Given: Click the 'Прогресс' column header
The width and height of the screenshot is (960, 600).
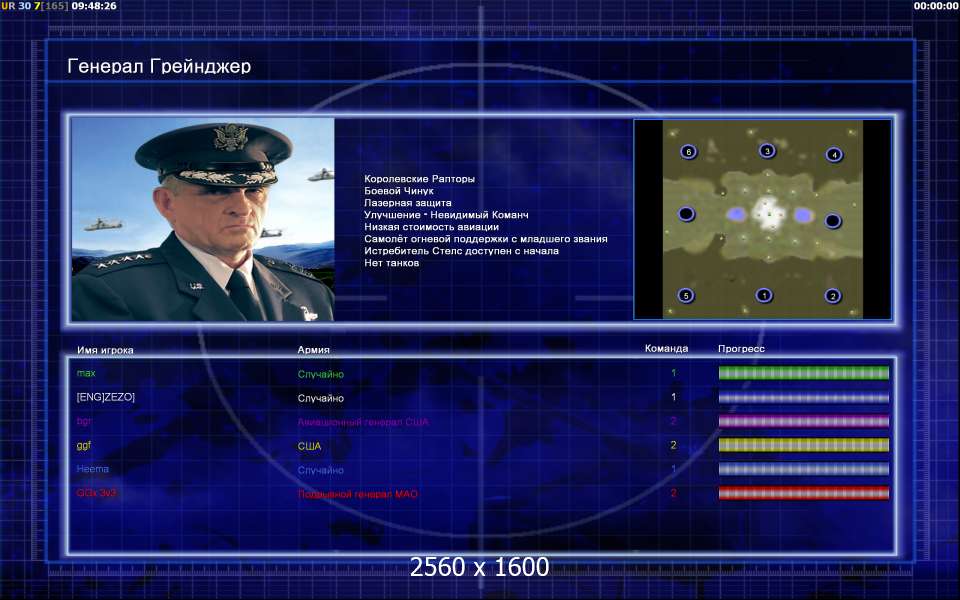Looking at the screenshot, I should [x=741, y=349].
